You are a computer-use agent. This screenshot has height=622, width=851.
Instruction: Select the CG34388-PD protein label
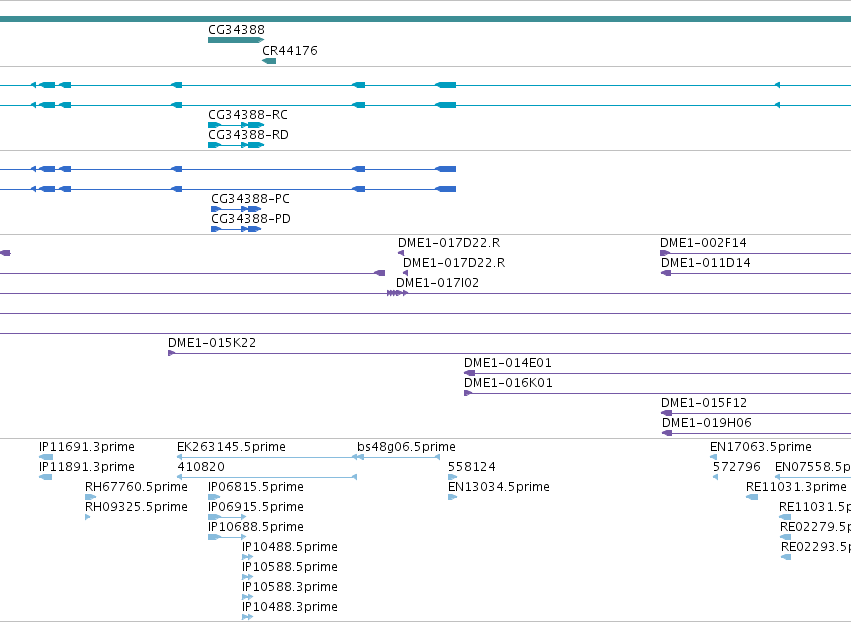(251, 219)
